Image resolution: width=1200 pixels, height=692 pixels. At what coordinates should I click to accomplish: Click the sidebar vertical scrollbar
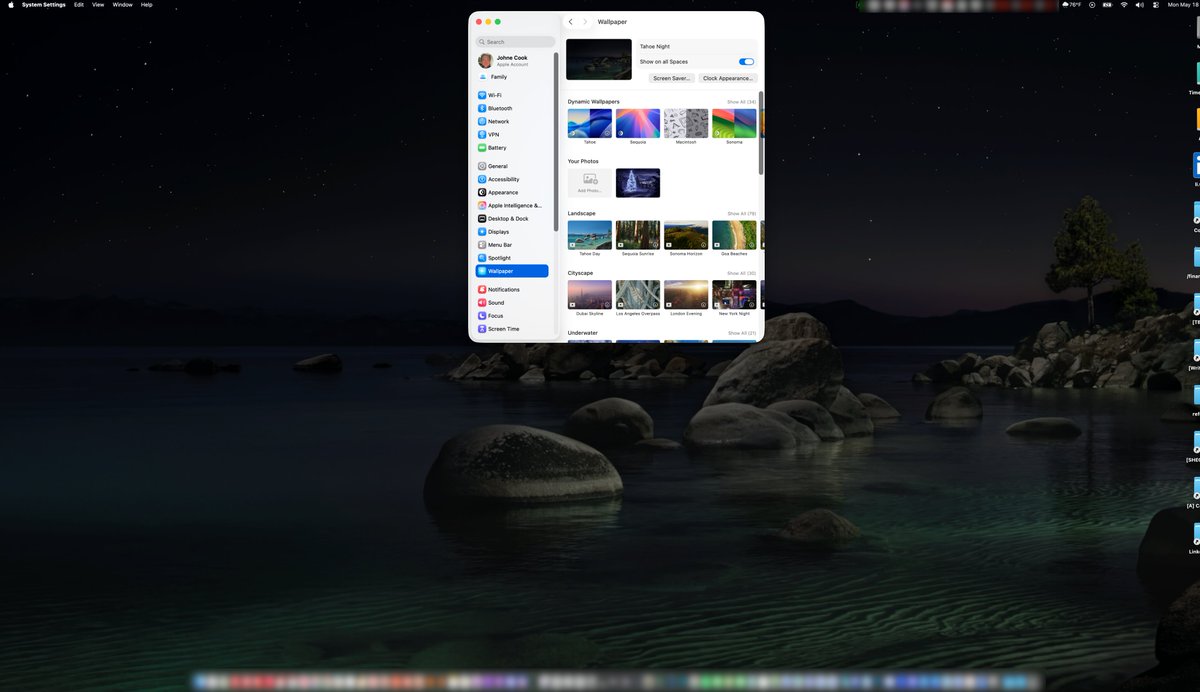556,143
